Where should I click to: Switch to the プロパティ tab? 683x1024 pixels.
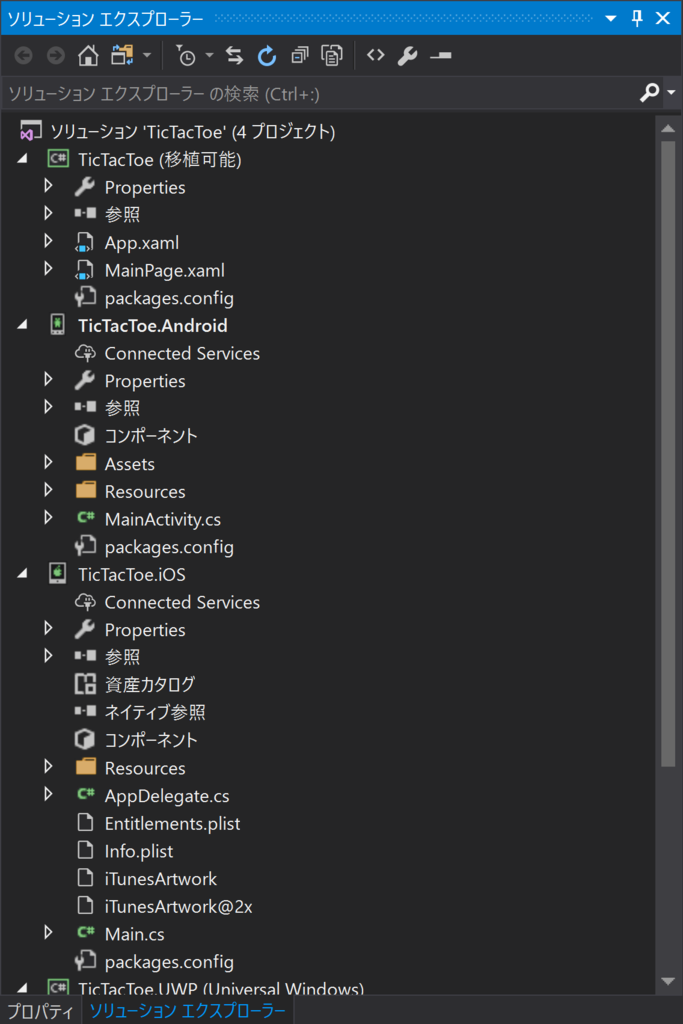pos(40,1011)
